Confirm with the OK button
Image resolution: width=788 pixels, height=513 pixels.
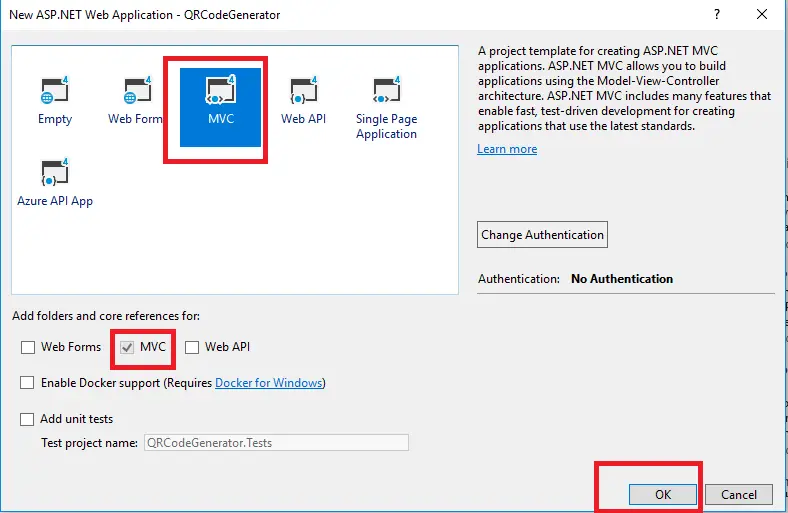click(x=662, y=494)
